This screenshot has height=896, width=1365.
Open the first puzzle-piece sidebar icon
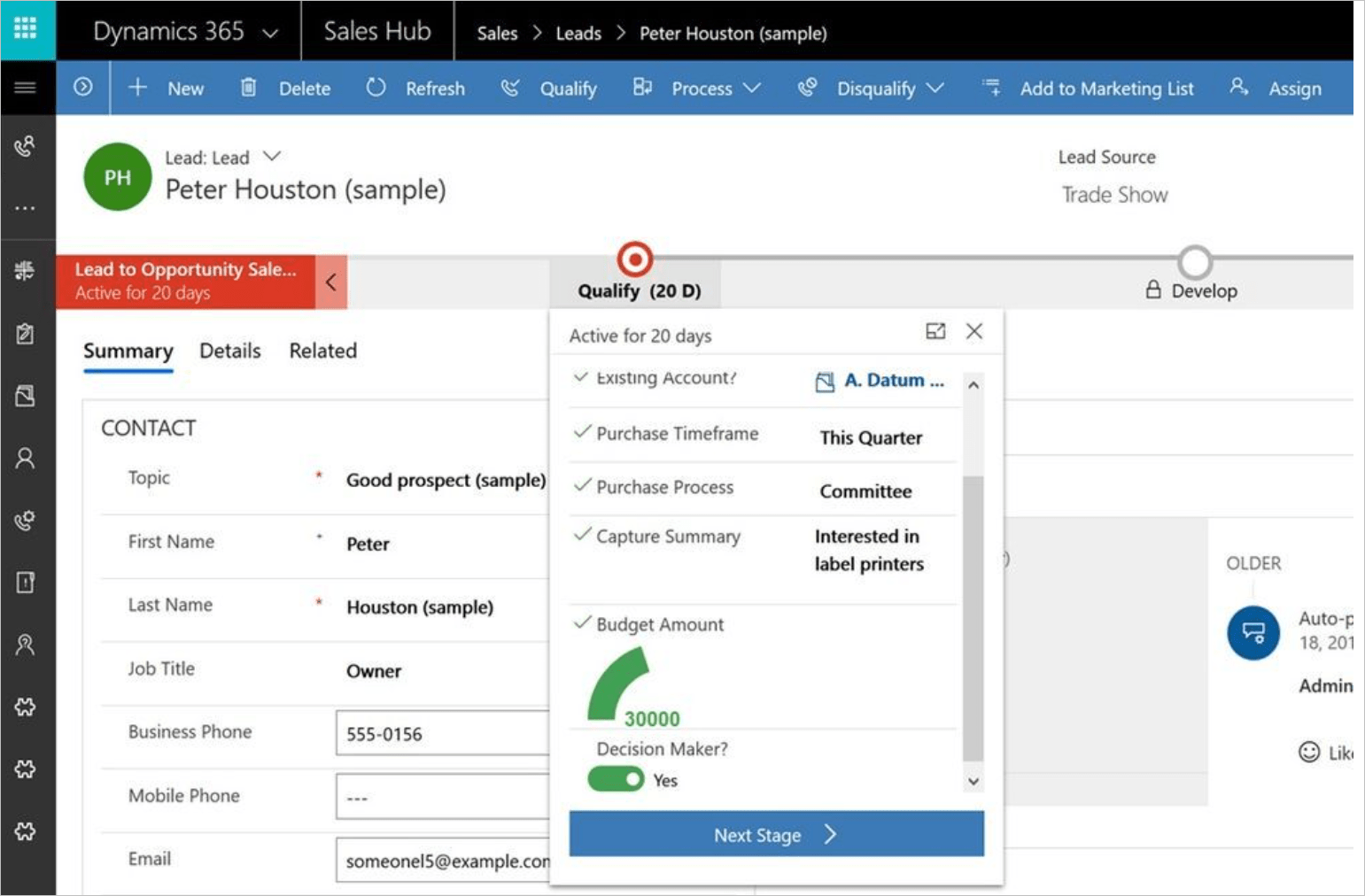tap(26, 707)
